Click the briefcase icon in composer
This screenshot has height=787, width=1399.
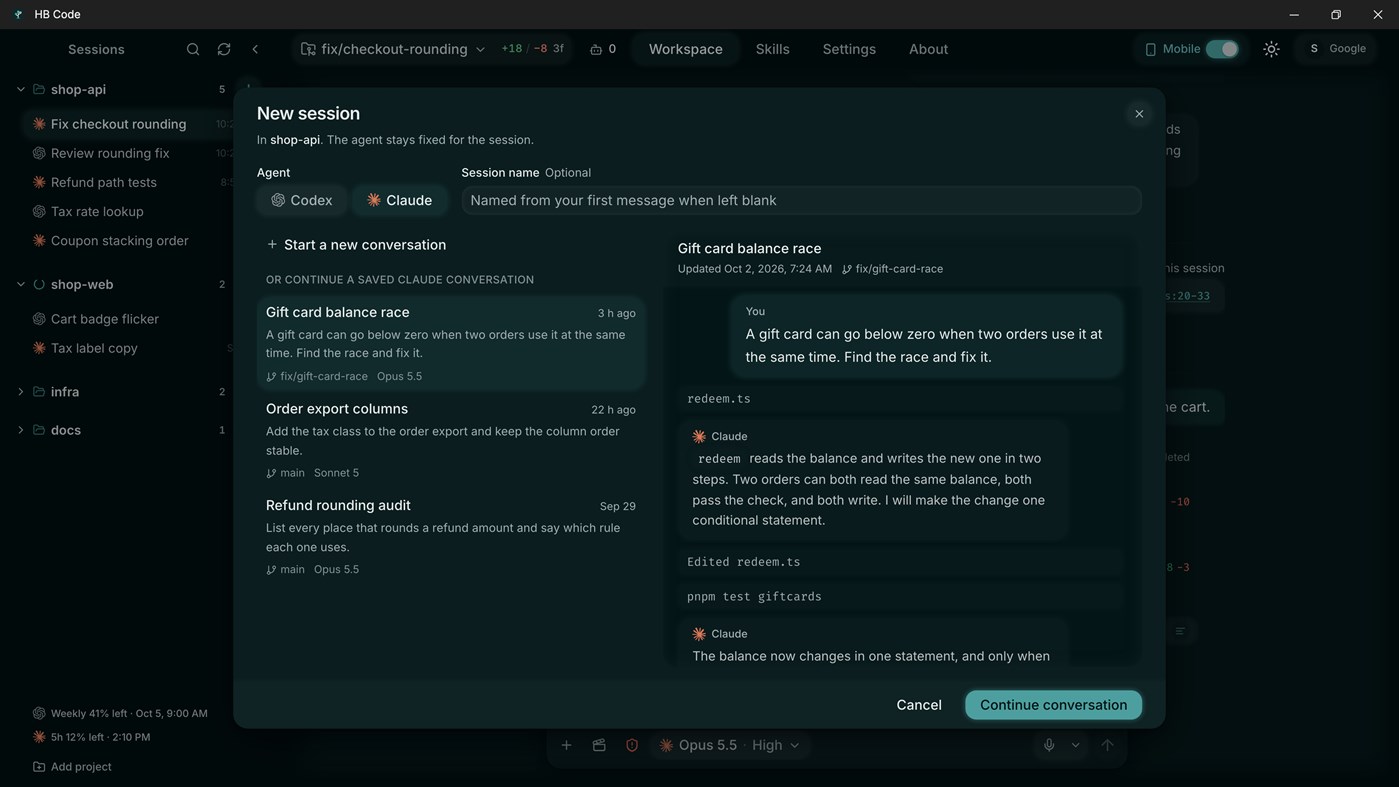(599, 745)
